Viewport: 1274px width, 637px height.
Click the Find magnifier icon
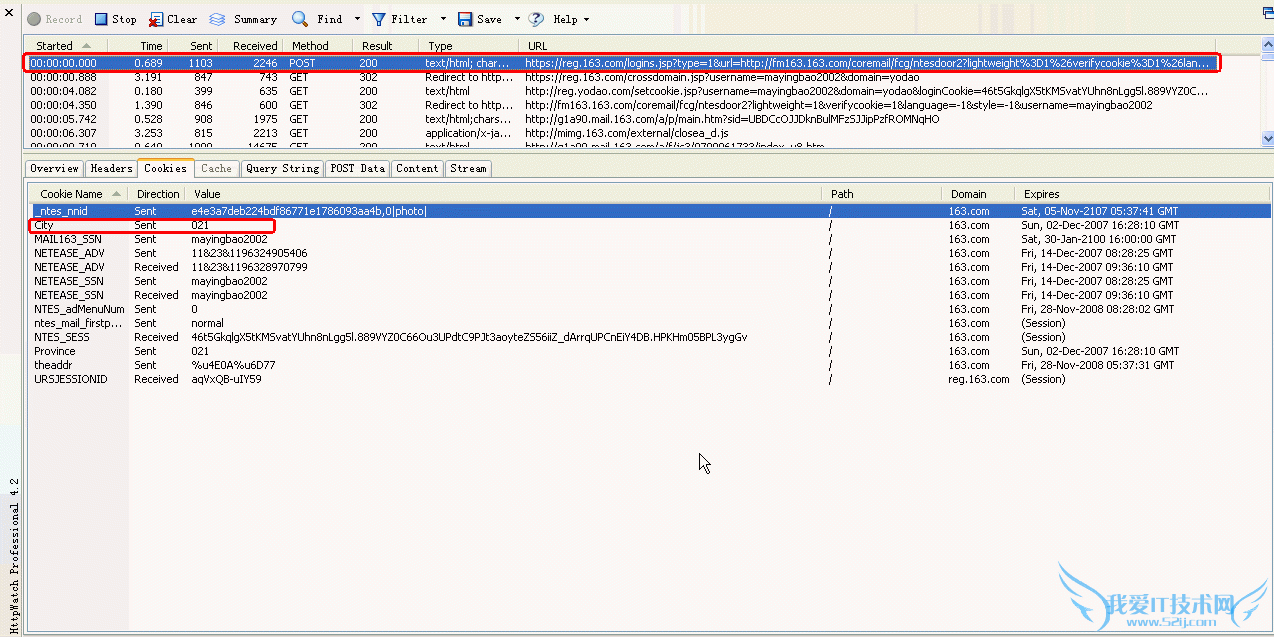tap(300, 19)
